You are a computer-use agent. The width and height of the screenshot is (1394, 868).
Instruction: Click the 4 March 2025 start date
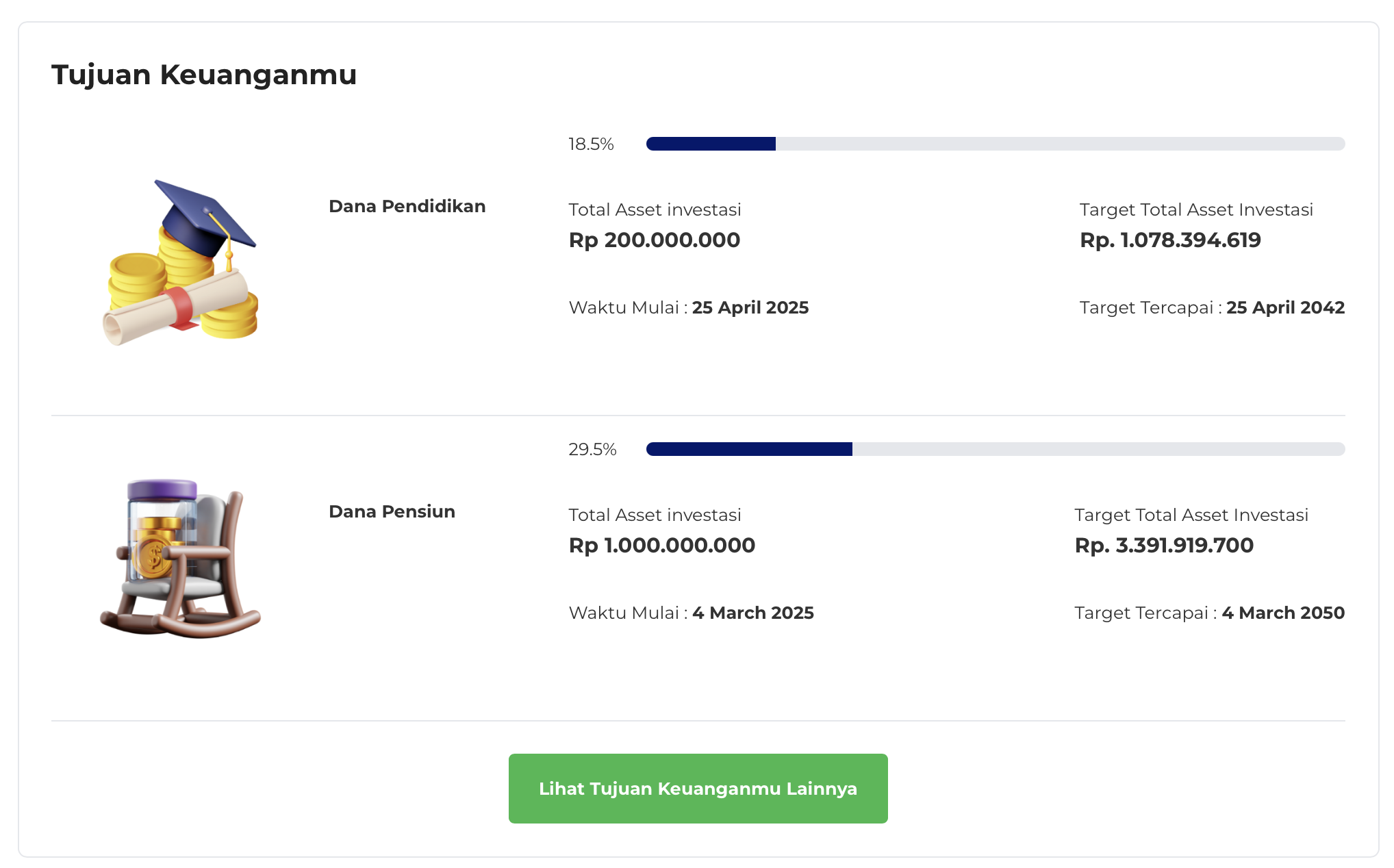pos(752,613)
